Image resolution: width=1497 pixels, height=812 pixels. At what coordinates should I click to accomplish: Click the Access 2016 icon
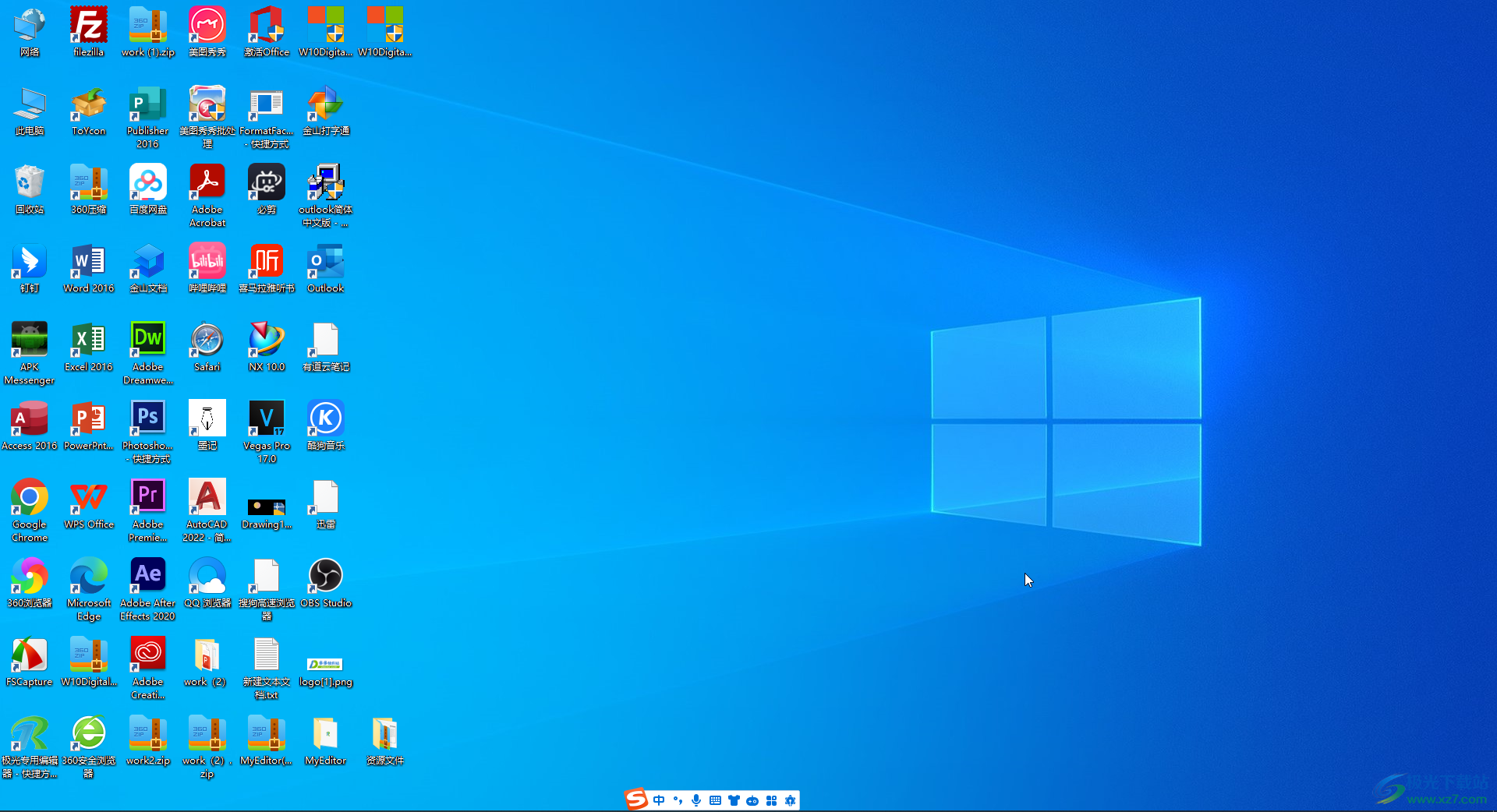click(x=30, y=419)
